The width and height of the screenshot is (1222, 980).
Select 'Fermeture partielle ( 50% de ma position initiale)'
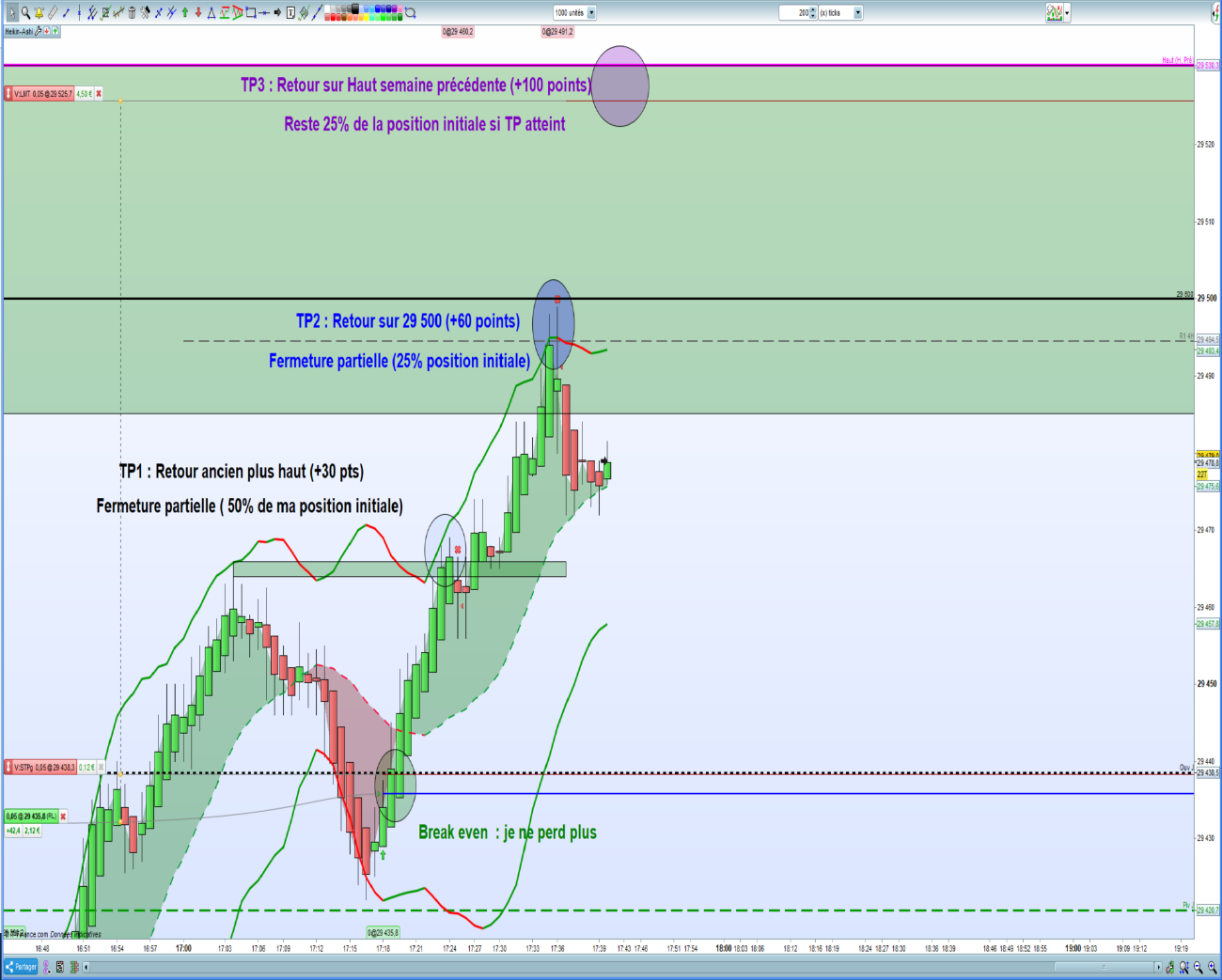[x=250, y=506]
